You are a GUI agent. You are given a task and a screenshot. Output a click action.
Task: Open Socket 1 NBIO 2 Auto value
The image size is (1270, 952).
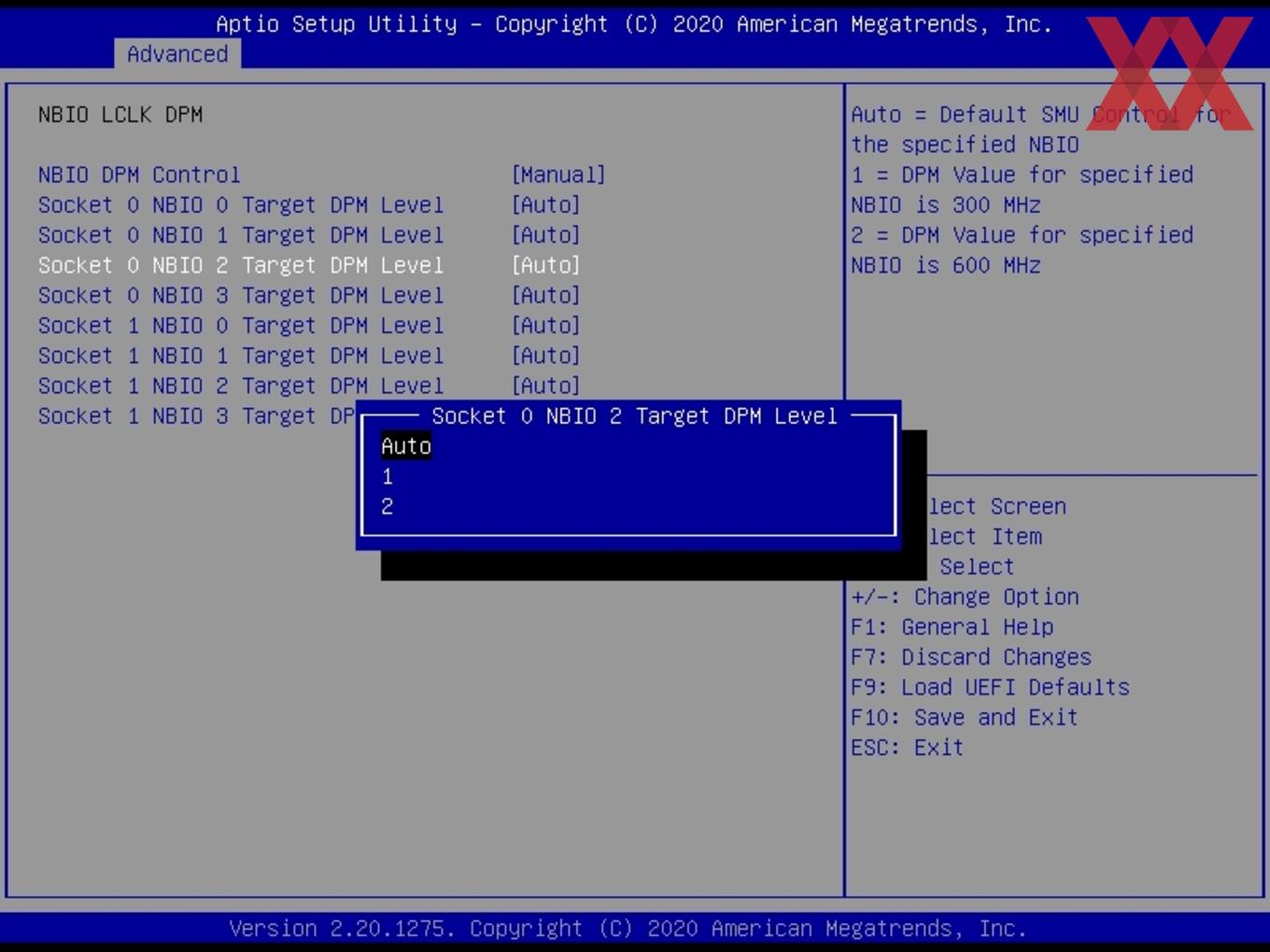tap(546, 385)
